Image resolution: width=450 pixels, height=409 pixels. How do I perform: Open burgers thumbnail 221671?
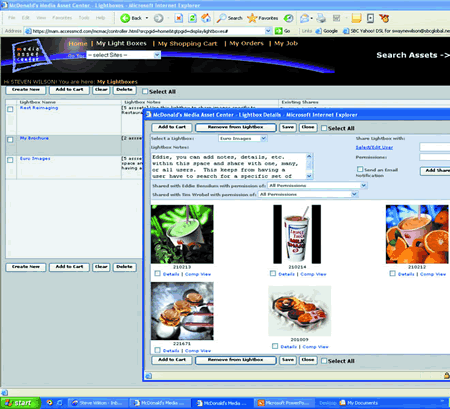182,311
